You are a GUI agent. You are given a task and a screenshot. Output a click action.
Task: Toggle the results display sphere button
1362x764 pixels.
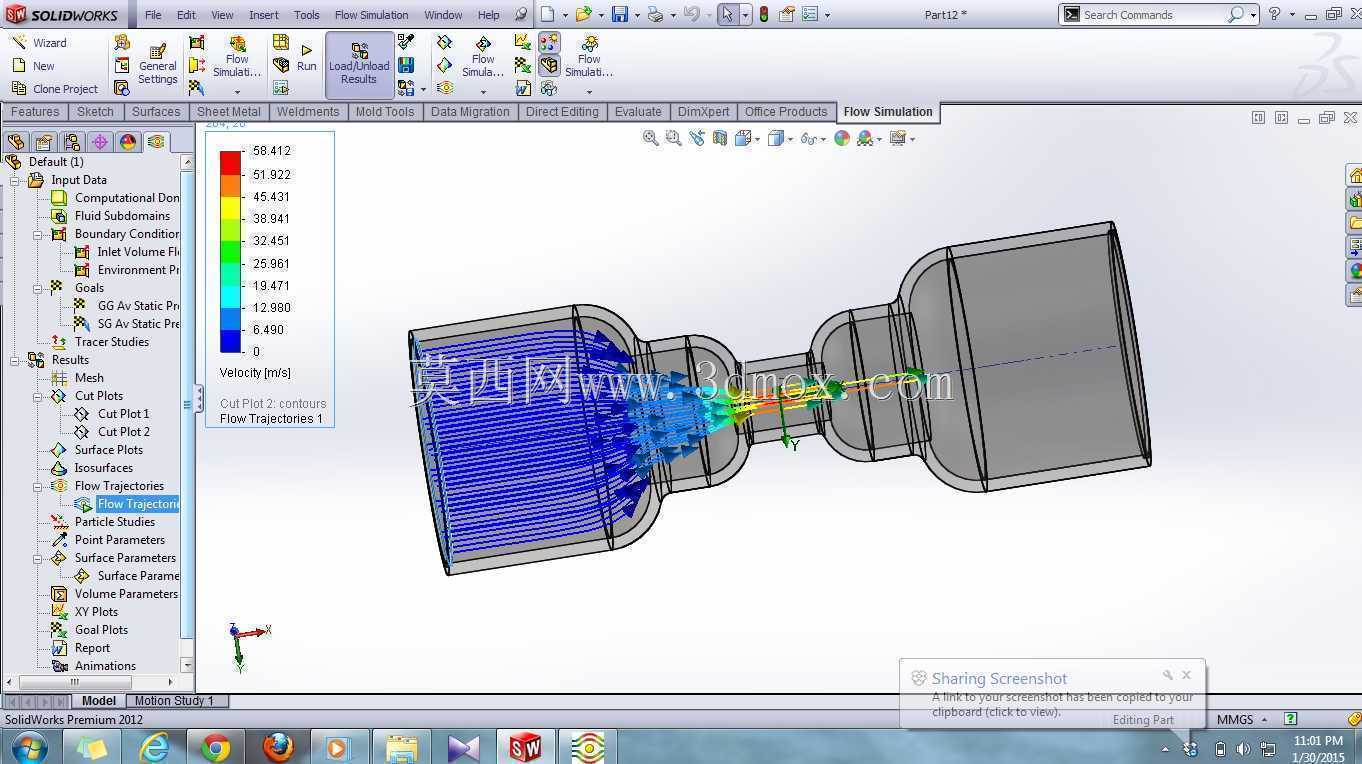(549, 42)
